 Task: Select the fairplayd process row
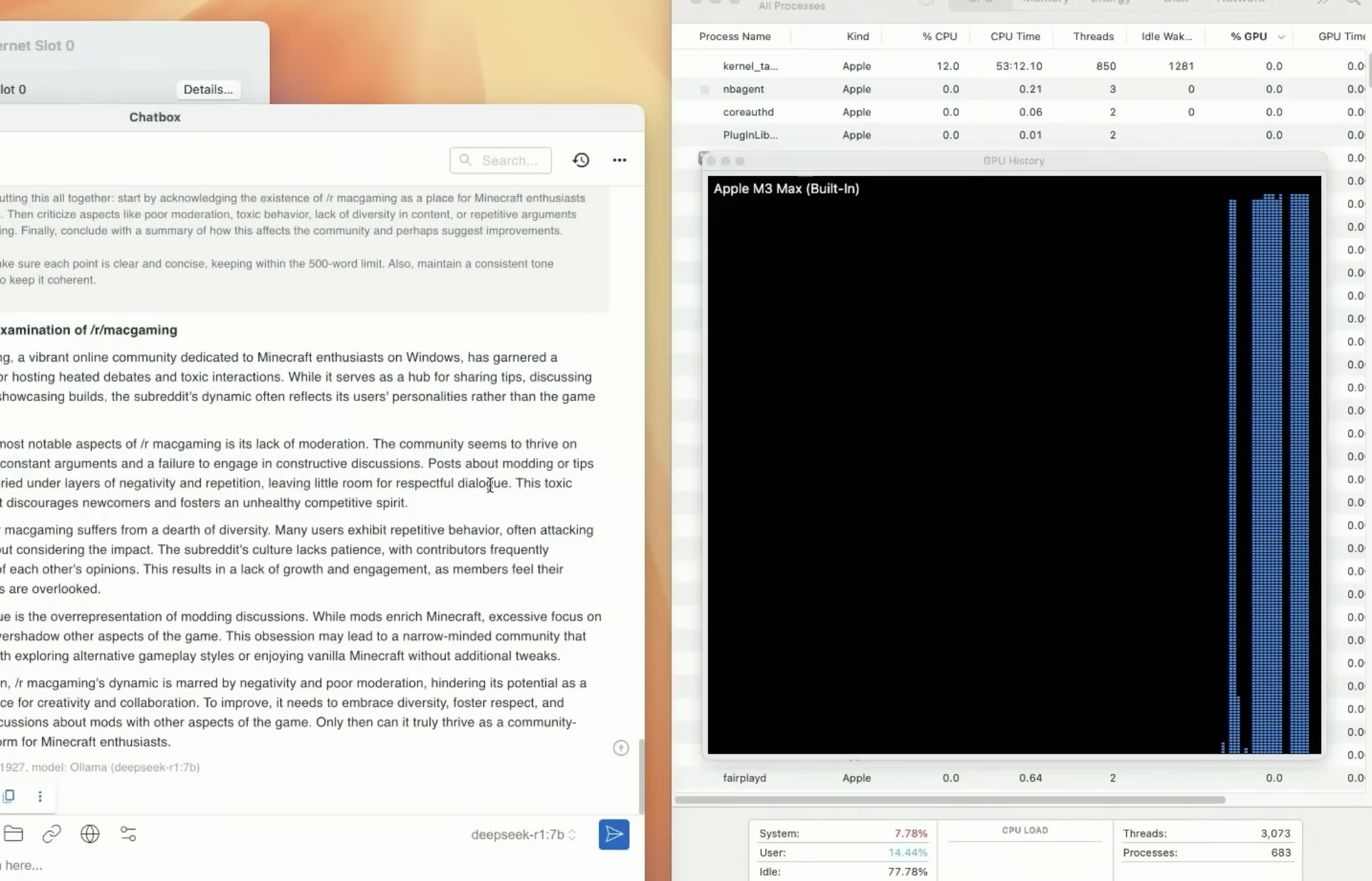1021,778
